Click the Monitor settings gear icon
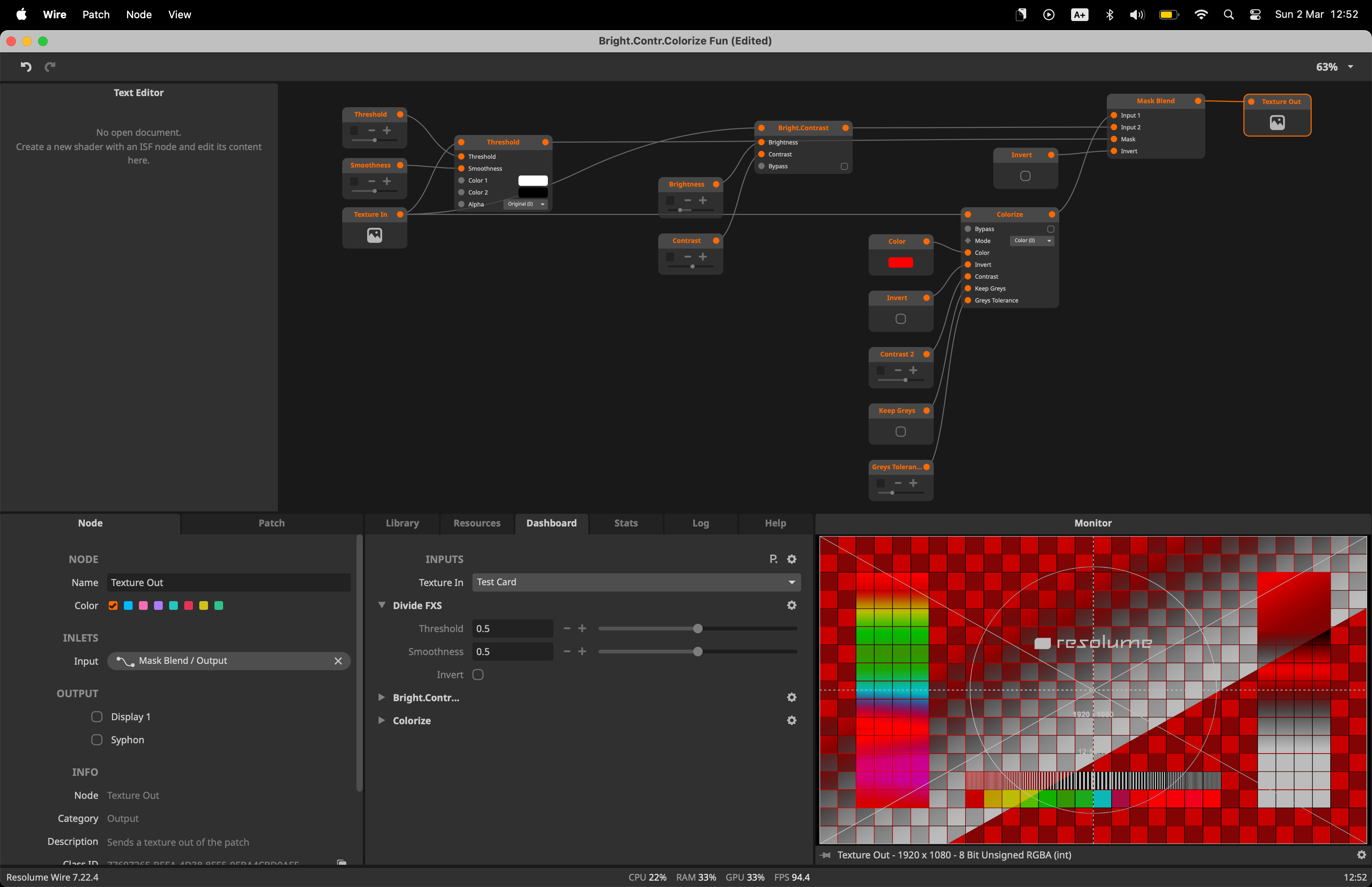This screenshot has height=887, width=1372. point(1361,855)
